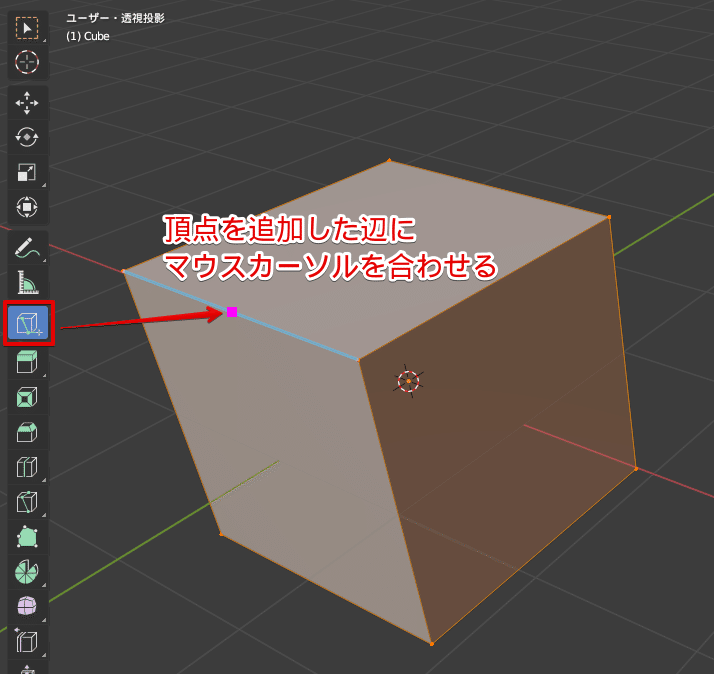Click the 3D cursor on the cube
Screen dimensions: 714x674
[408, 381]
